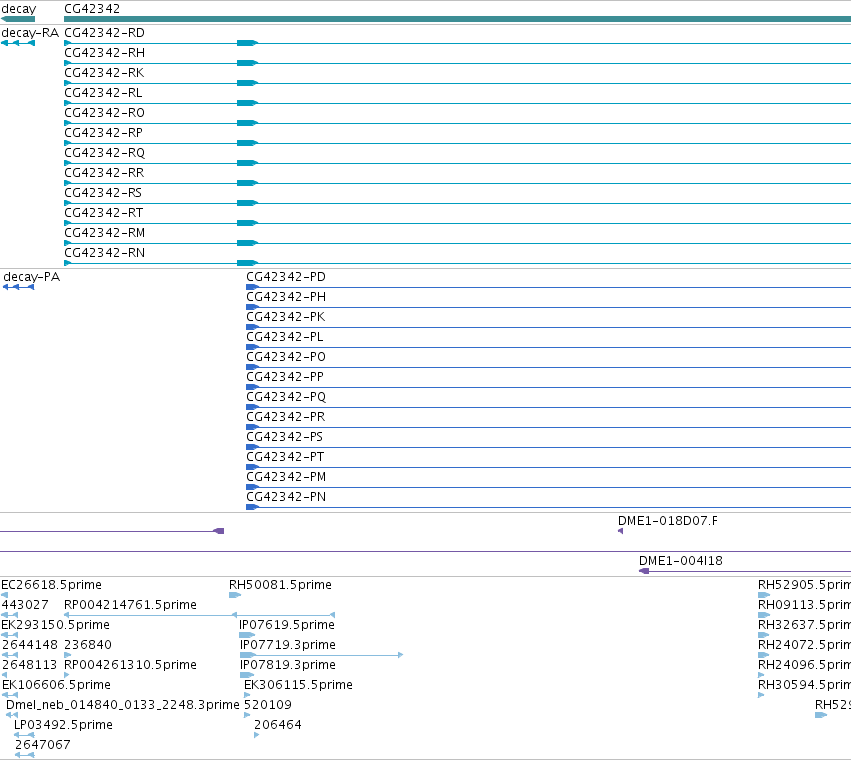Viewport: 851px width, 760px height.
Task: Click the exon block of CG42342-RD
Action: 247,43
